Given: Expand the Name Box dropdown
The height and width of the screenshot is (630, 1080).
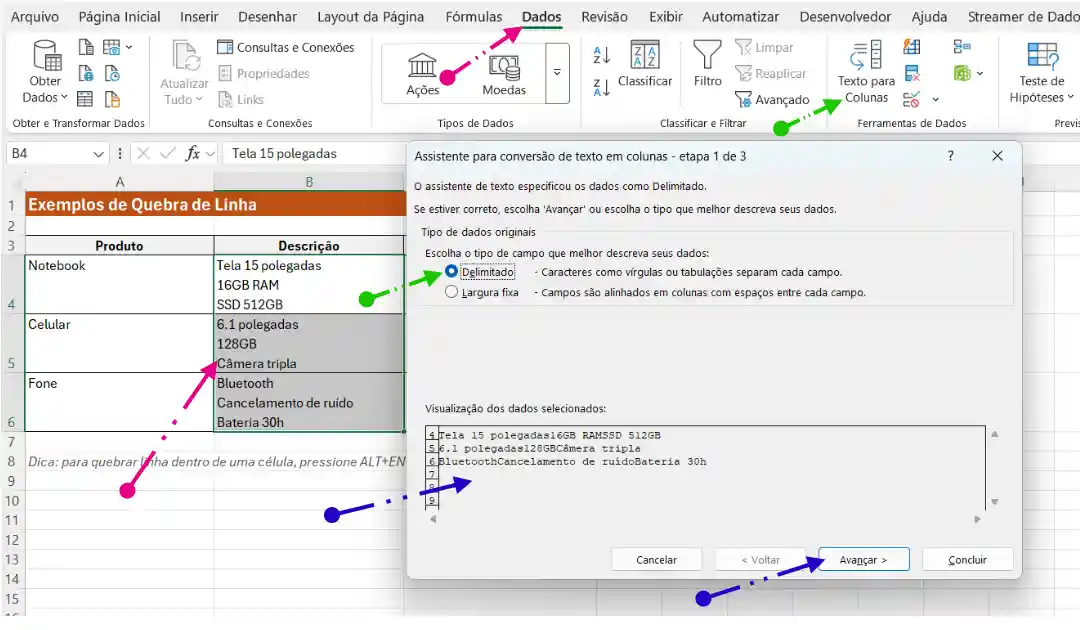Looking at the screenshot, I should click(x=98, y=154).
